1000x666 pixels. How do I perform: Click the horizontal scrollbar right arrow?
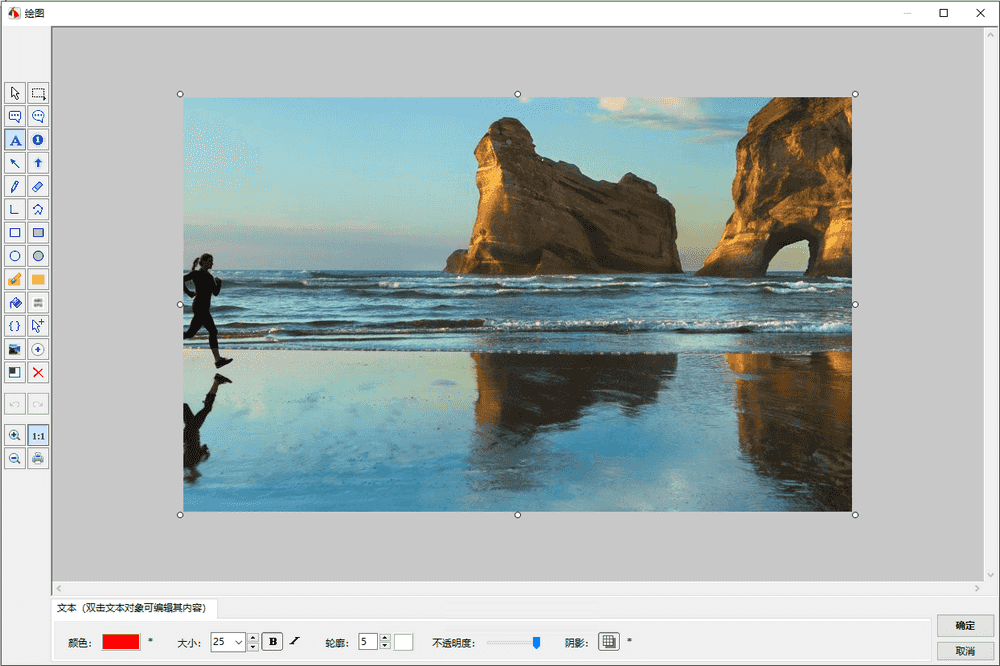(x=976, y=588)
